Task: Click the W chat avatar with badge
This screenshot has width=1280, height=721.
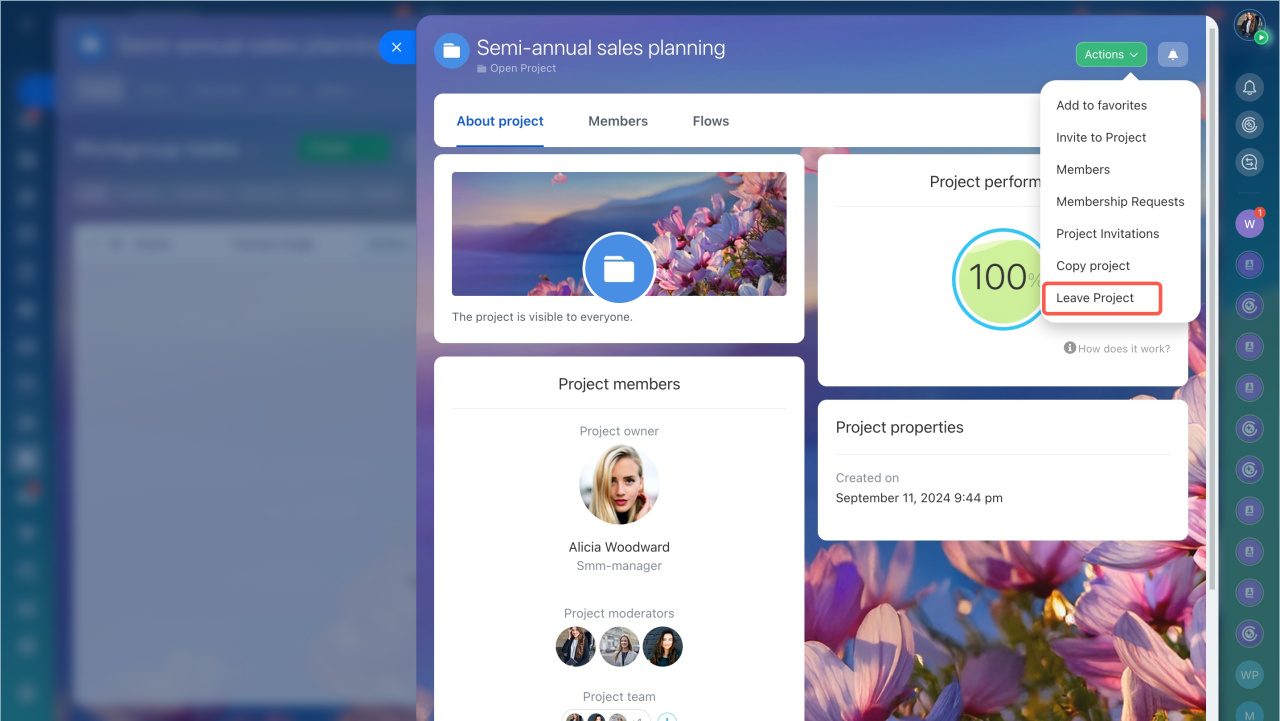Action: pos(1249,224)
